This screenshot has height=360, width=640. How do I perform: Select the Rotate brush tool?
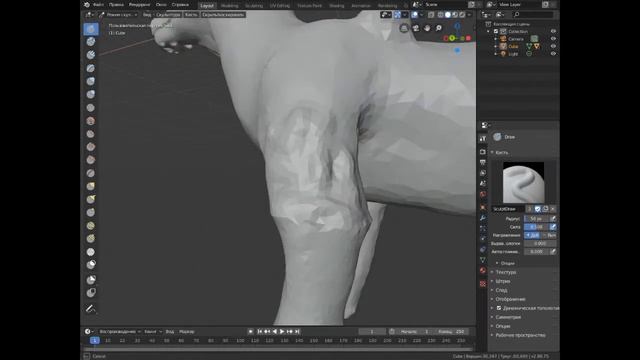coord(91,238)
